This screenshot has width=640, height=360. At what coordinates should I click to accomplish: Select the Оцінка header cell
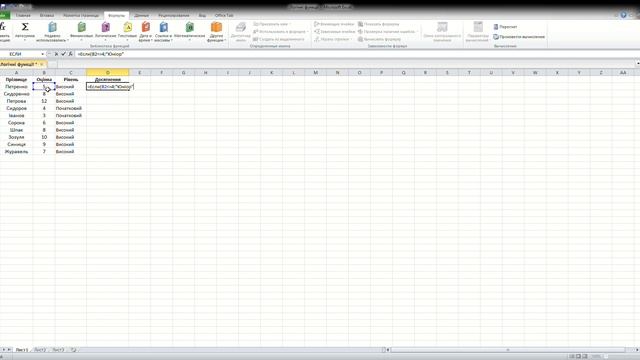[44, 80]
